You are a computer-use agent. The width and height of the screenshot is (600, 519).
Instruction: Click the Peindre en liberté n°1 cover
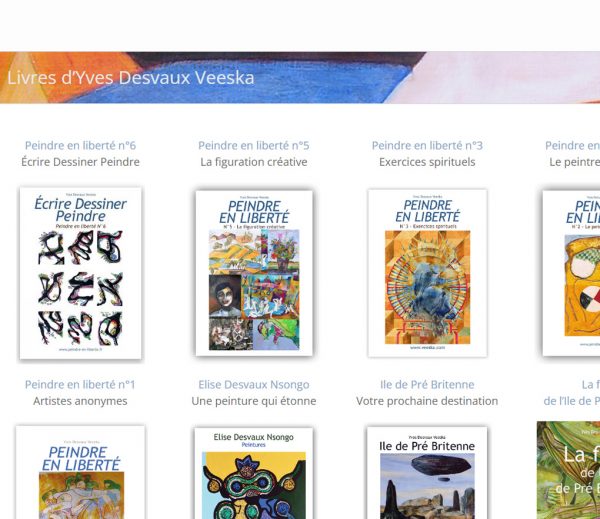point(80,472)
